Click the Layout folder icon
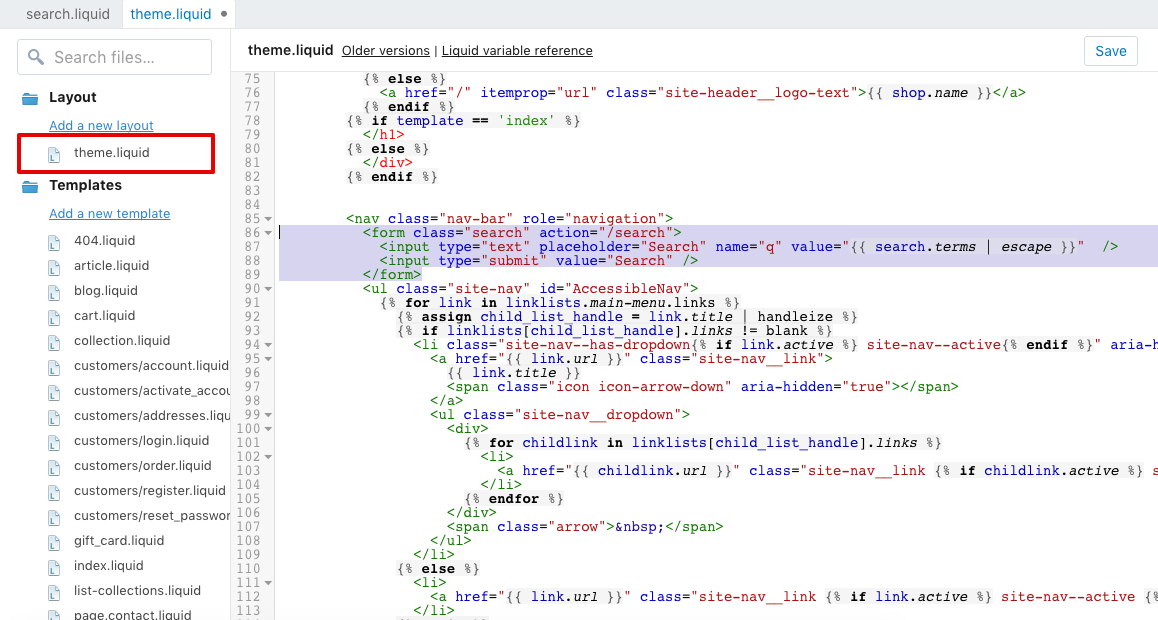 point(30,98)
